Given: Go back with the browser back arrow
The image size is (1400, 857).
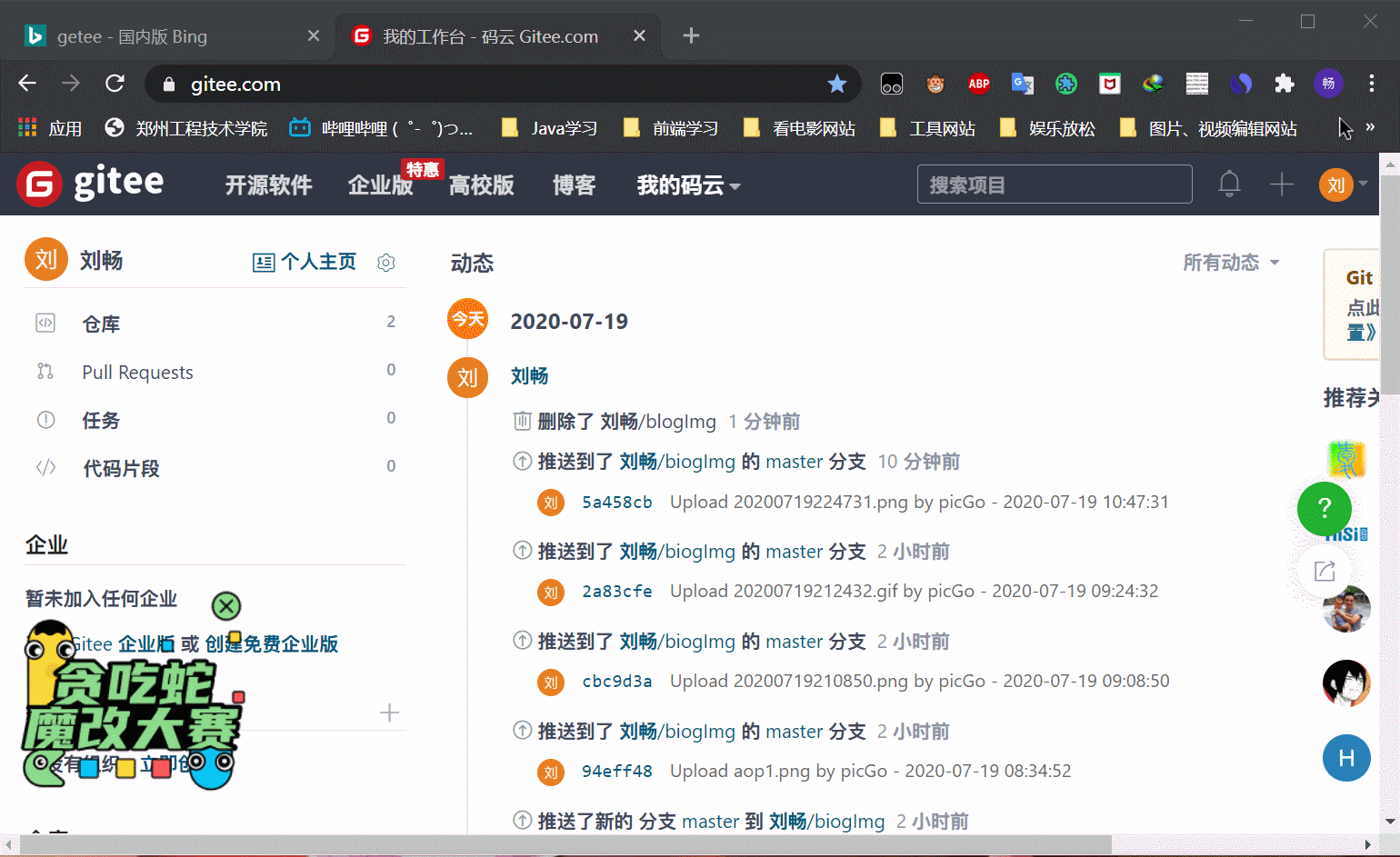Looking at the screenshot, I should (x=27, y=84).
